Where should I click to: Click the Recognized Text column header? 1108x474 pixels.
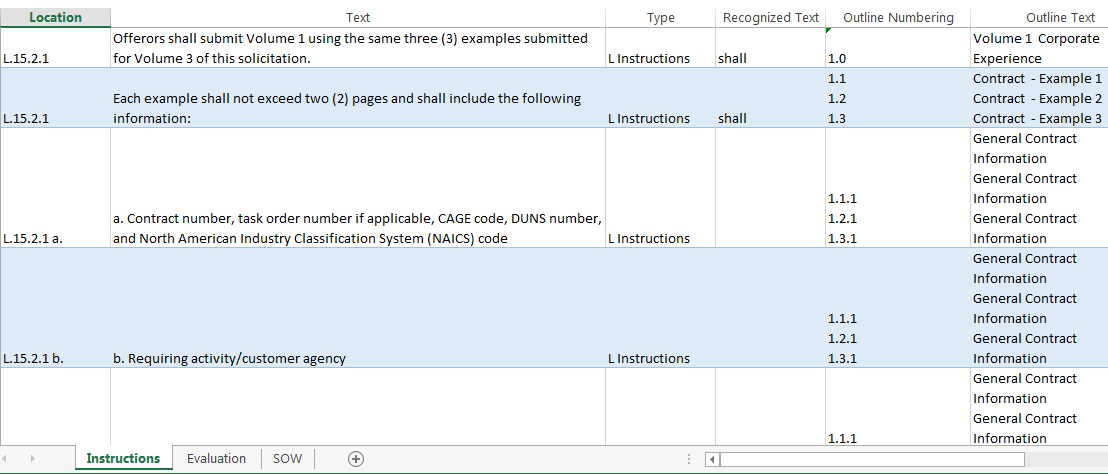coord(770,17)
